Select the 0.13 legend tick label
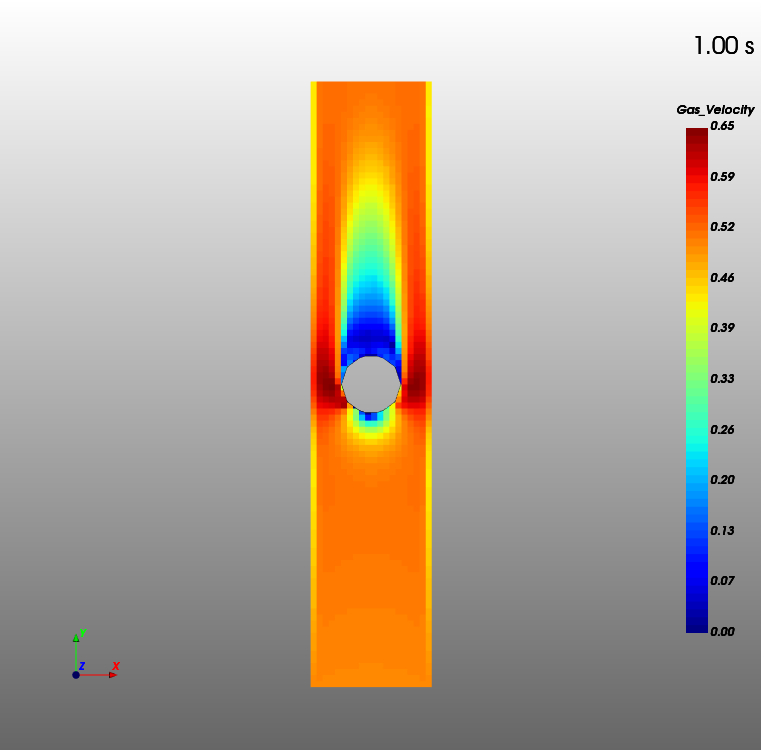Image resolution: width=761 pixels, height=750 pixels. click(722, 531)
